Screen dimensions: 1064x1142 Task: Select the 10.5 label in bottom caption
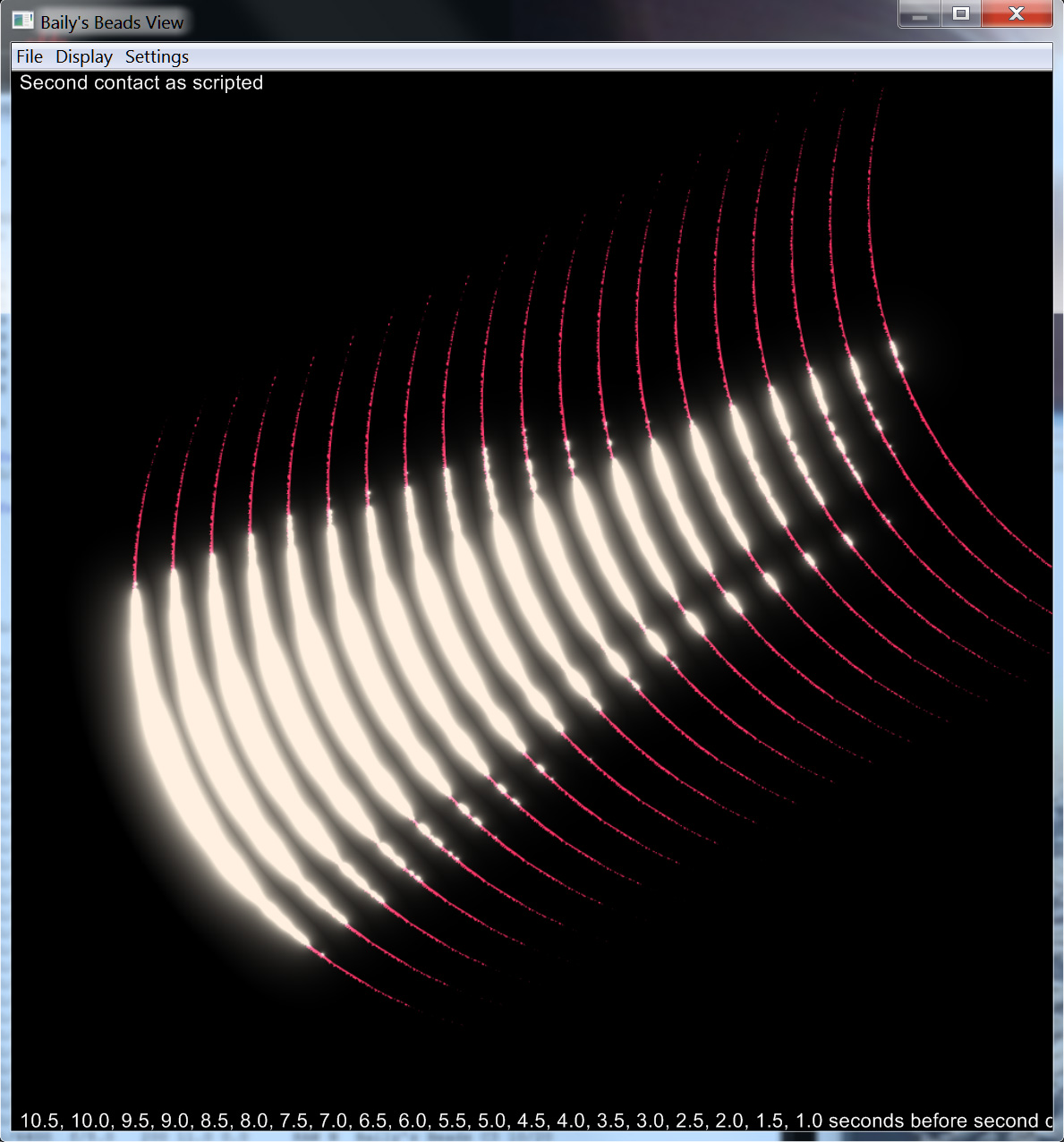[x=39, y=1121]
